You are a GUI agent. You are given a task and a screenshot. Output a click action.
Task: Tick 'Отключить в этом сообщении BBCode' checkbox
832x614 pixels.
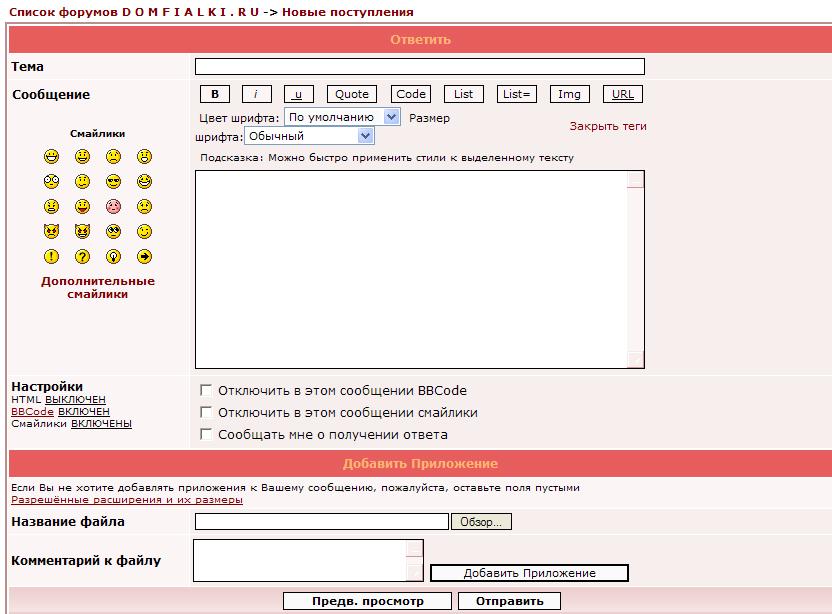pos(205,390)
